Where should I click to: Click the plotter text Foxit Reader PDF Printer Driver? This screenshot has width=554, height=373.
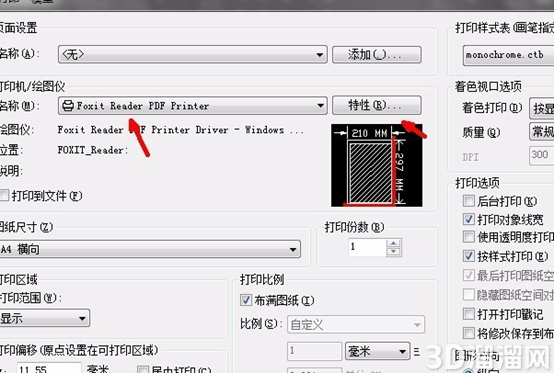click(x=180, y=130)
